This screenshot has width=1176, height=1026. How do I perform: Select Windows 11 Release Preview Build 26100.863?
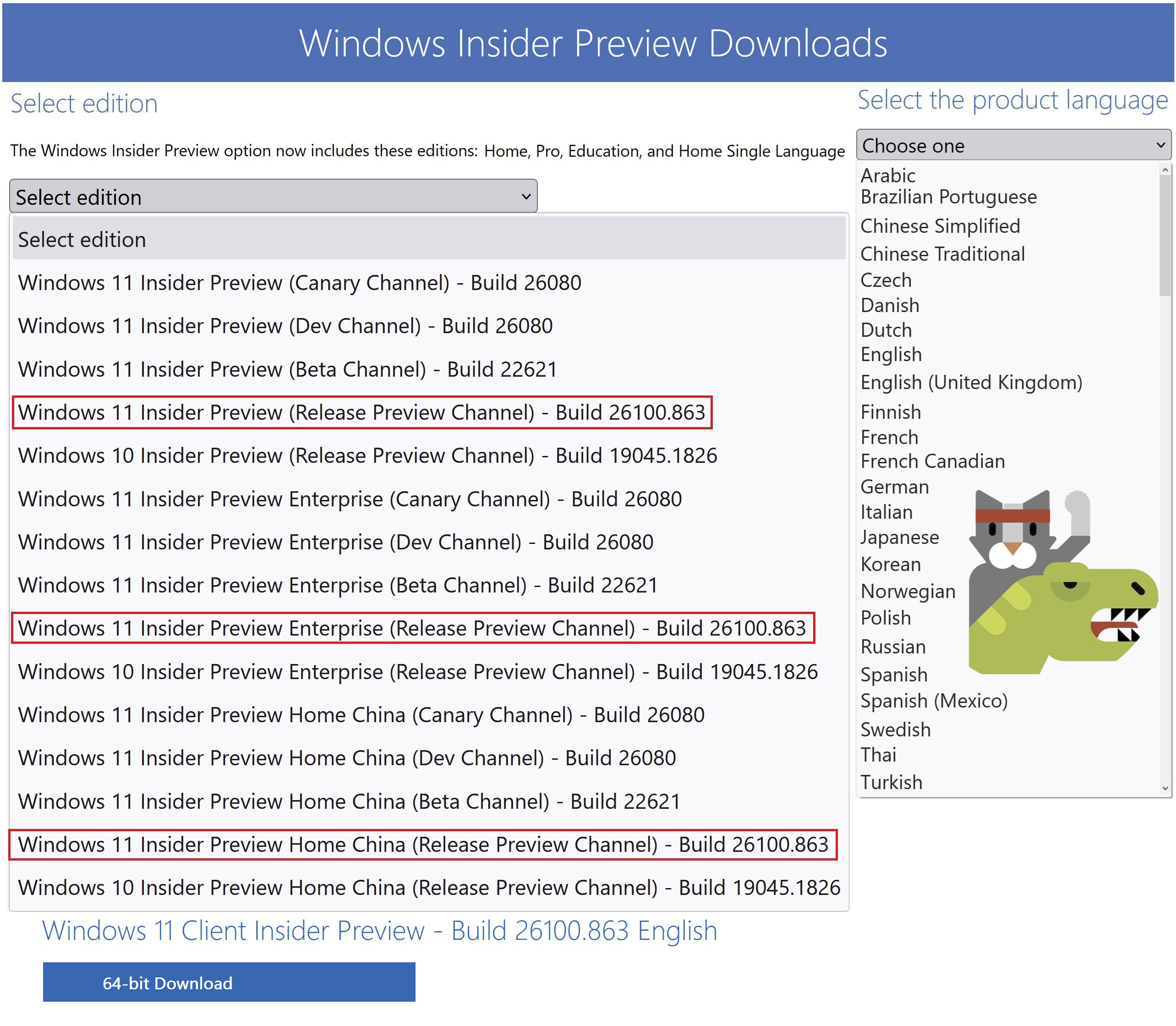click(x=361, y=412)
